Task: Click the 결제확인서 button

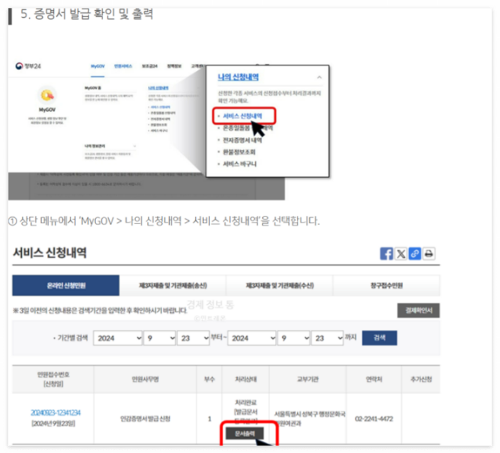Action: pos(418,311)
